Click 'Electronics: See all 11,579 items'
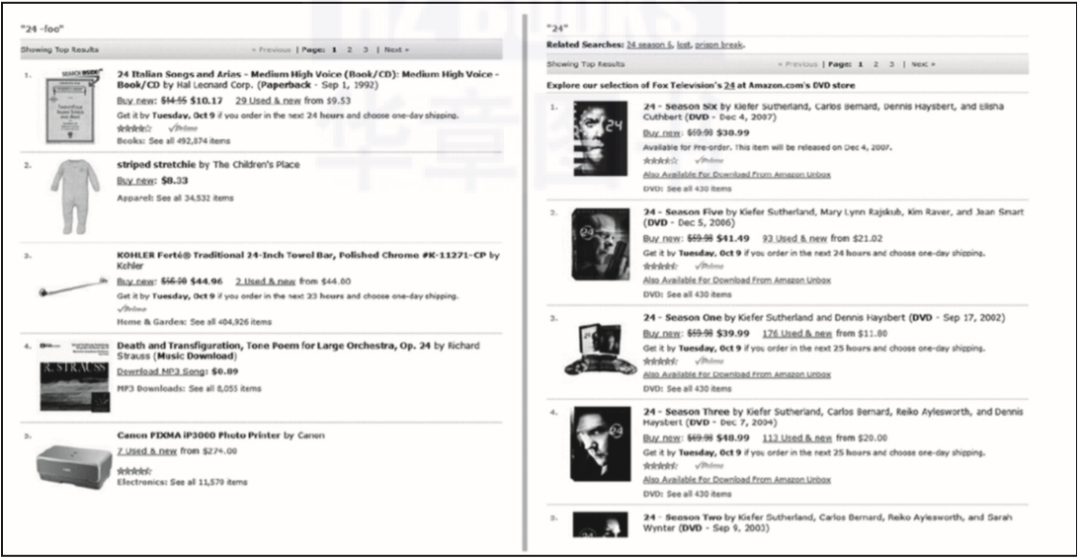 tap(182, 482)
